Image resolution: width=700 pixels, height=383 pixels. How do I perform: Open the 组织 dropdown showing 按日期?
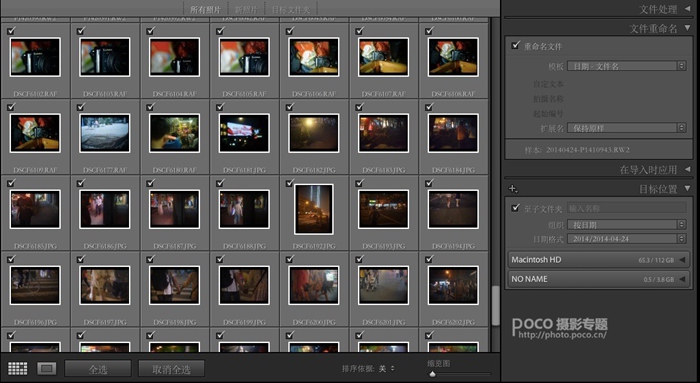(626, 225)
